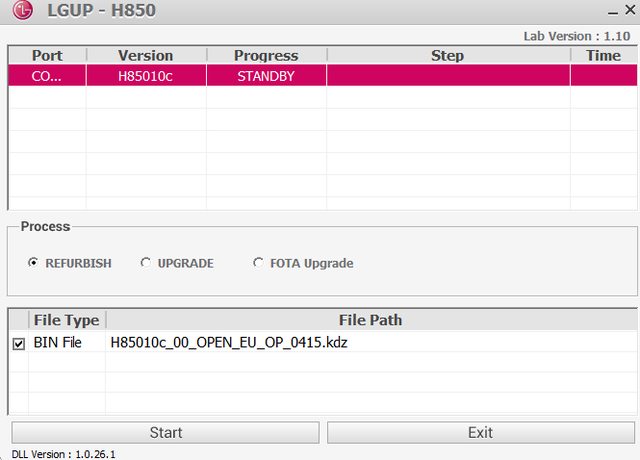Click the LG logo icon in title bar
This screenshot has width=640, height=460.
click(20, 12)
